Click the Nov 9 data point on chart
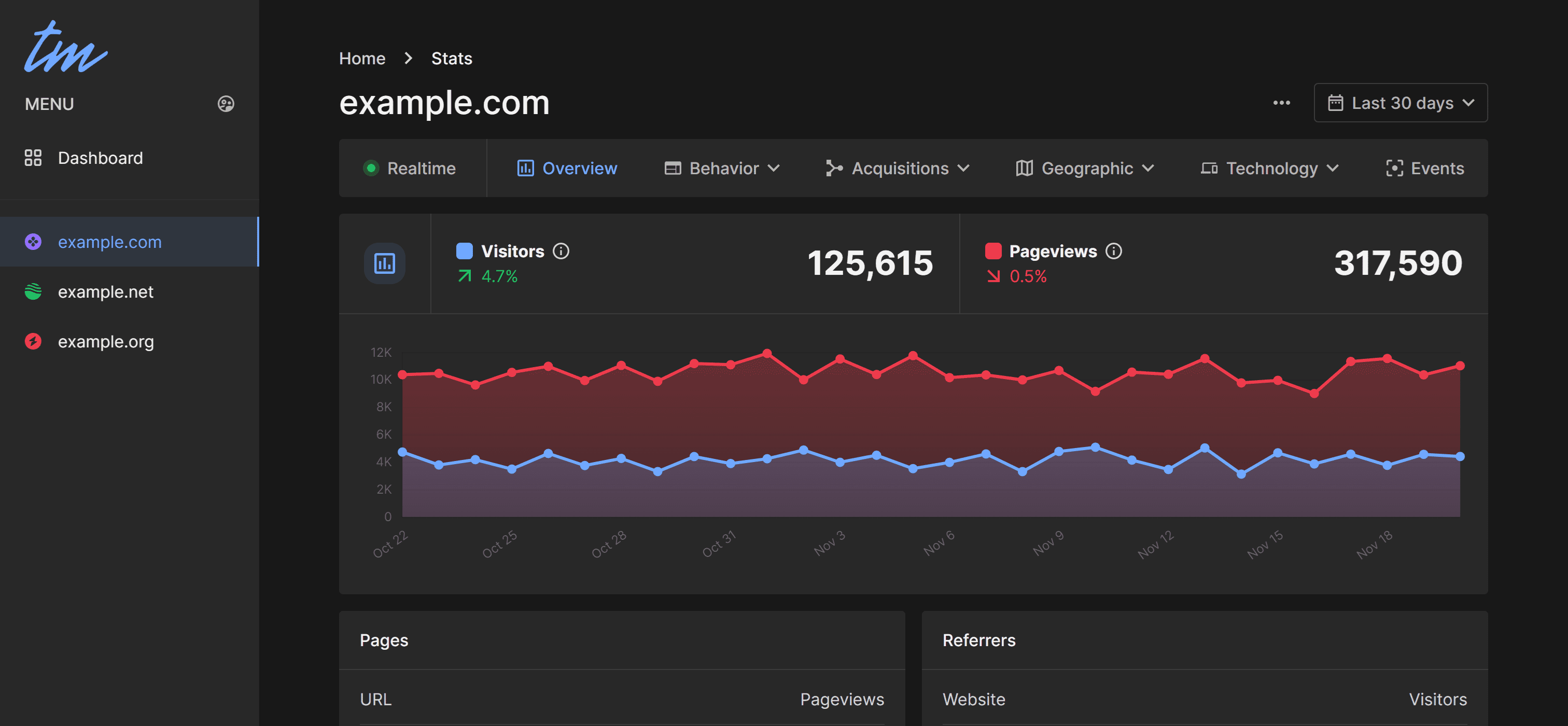 [1059, 450]
